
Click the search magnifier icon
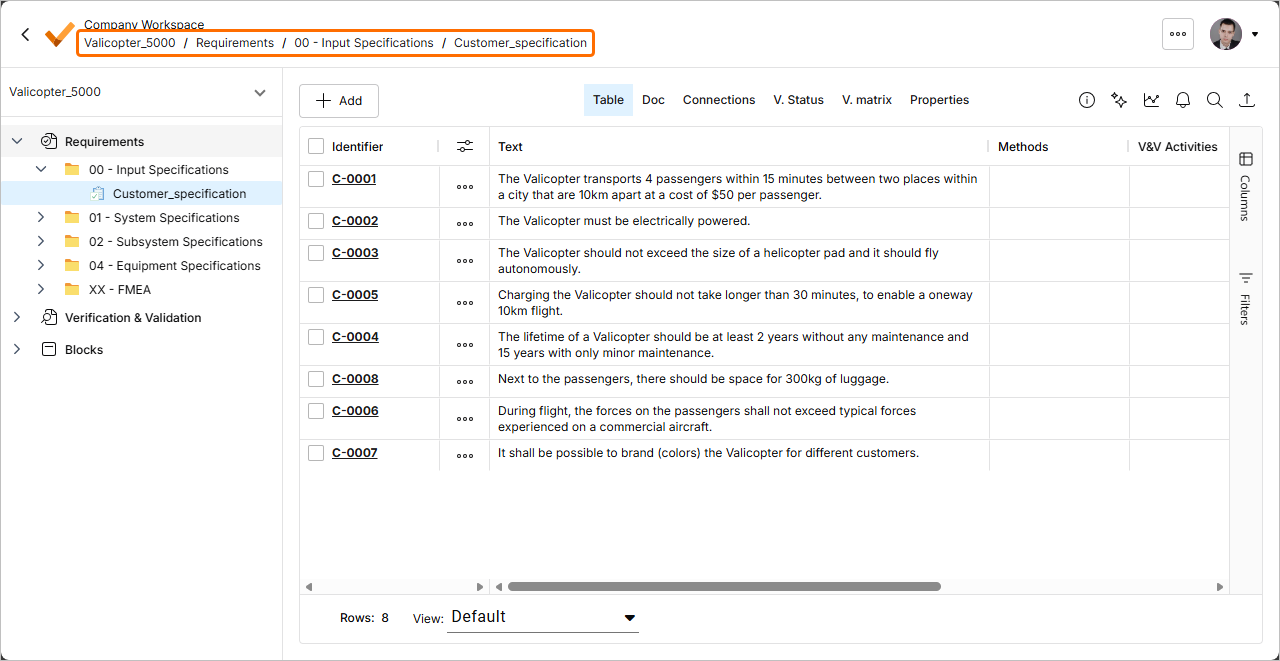pyautogui.click(x=1214, y=100)
